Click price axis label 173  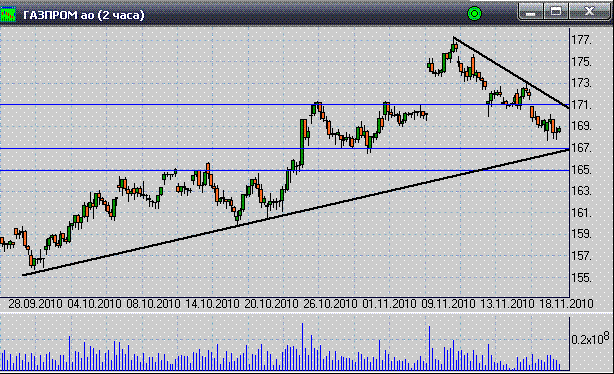click(581, 83)
